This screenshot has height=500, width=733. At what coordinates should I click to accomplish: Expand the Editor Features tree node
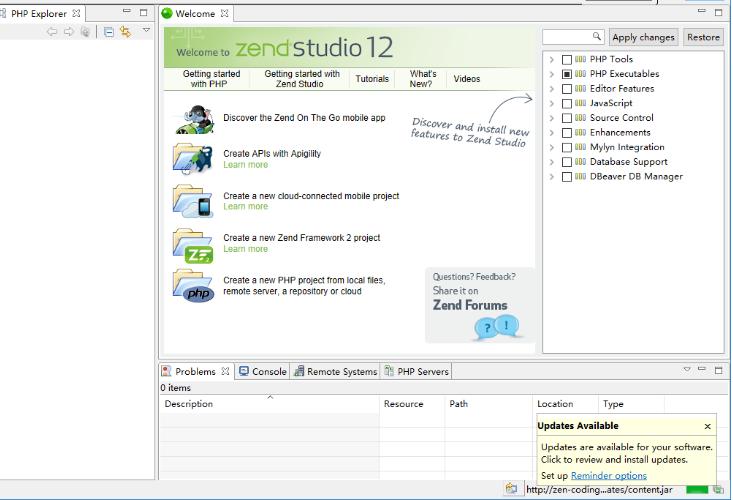[x=552, y=89]
